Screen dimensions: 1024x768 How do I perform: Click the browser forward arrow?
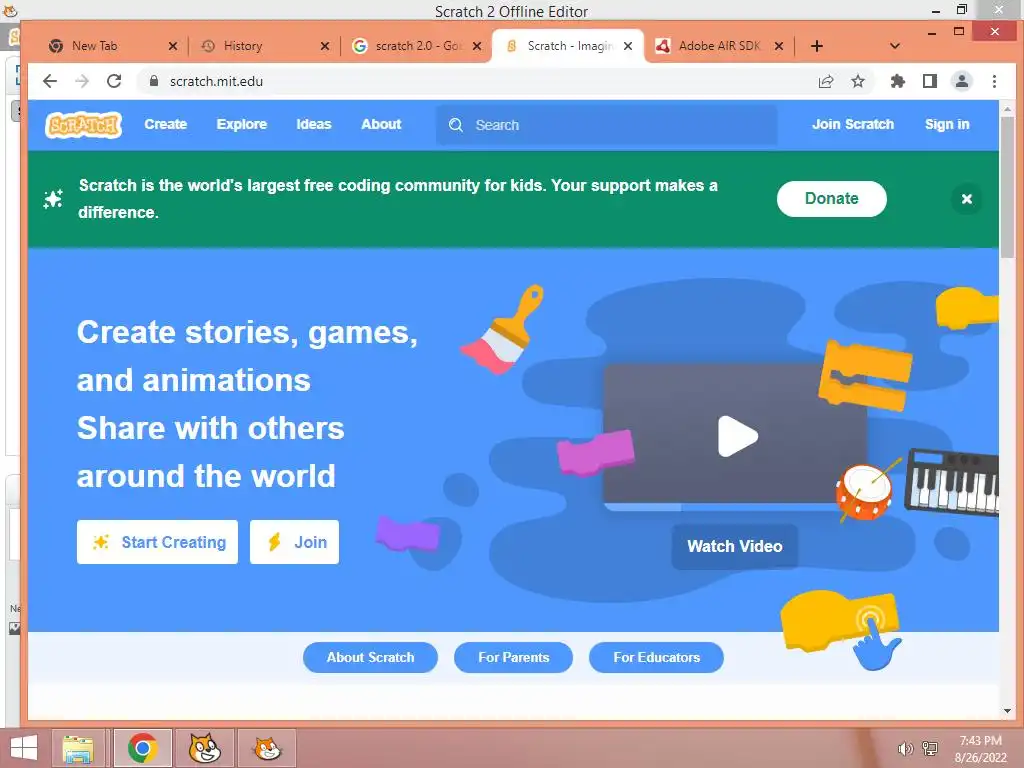pyautogui.click(x=82, y=81)
